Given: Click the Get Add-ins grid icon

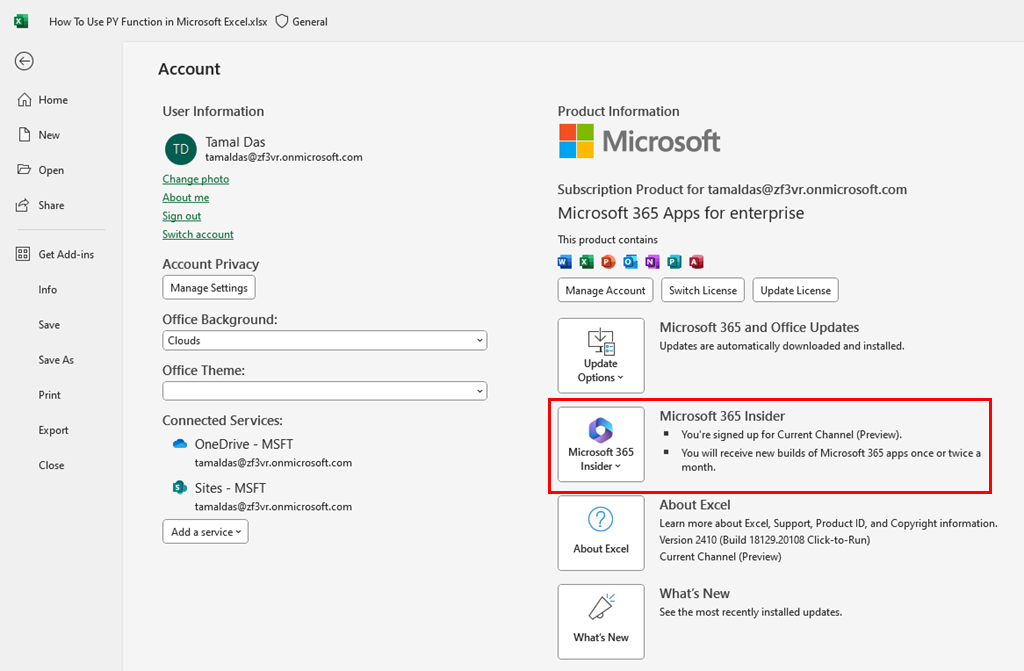Looking at the screenshot, I should [23, 254].
